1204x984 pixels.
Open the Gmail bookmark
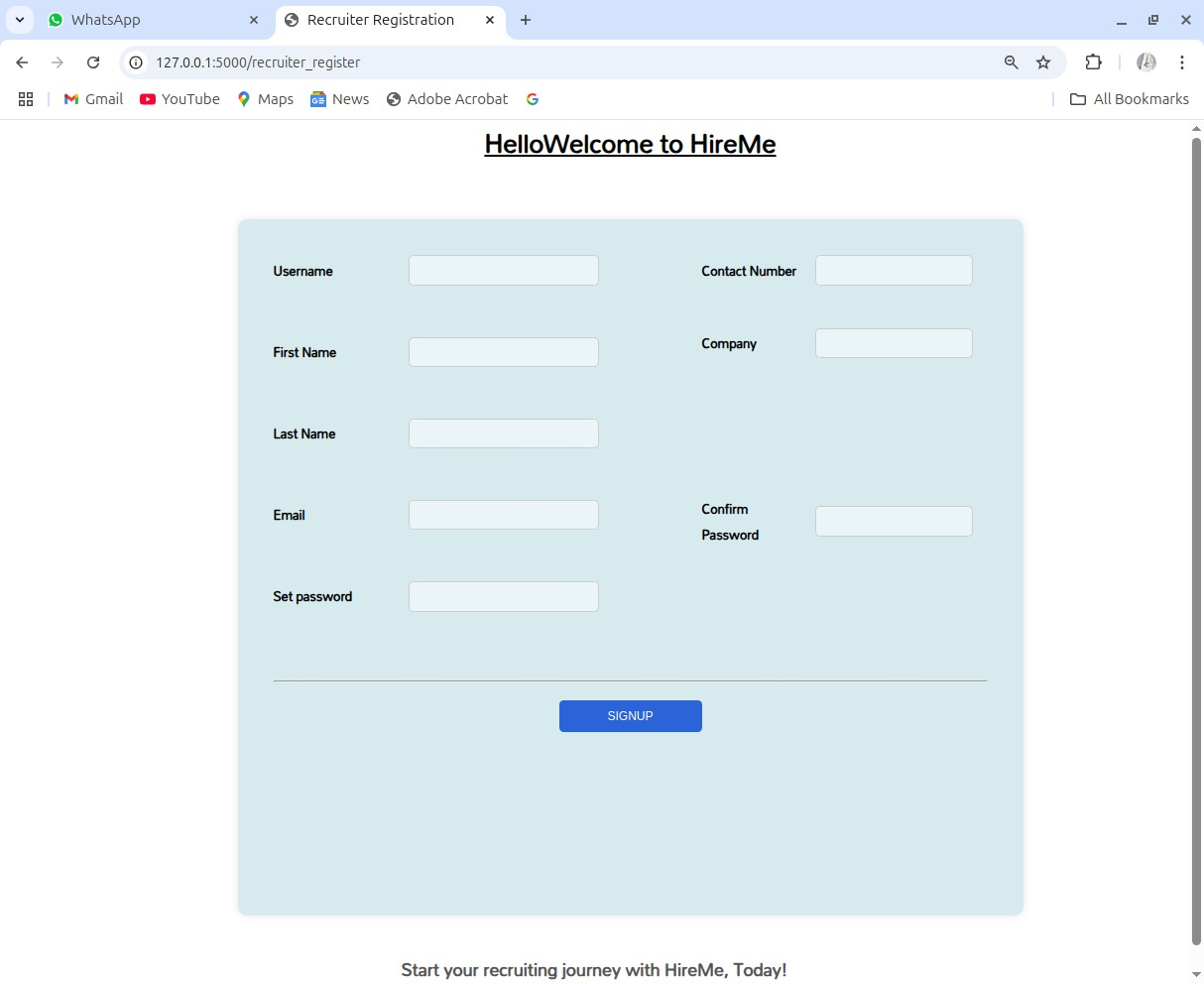click(x=93, y=99)
